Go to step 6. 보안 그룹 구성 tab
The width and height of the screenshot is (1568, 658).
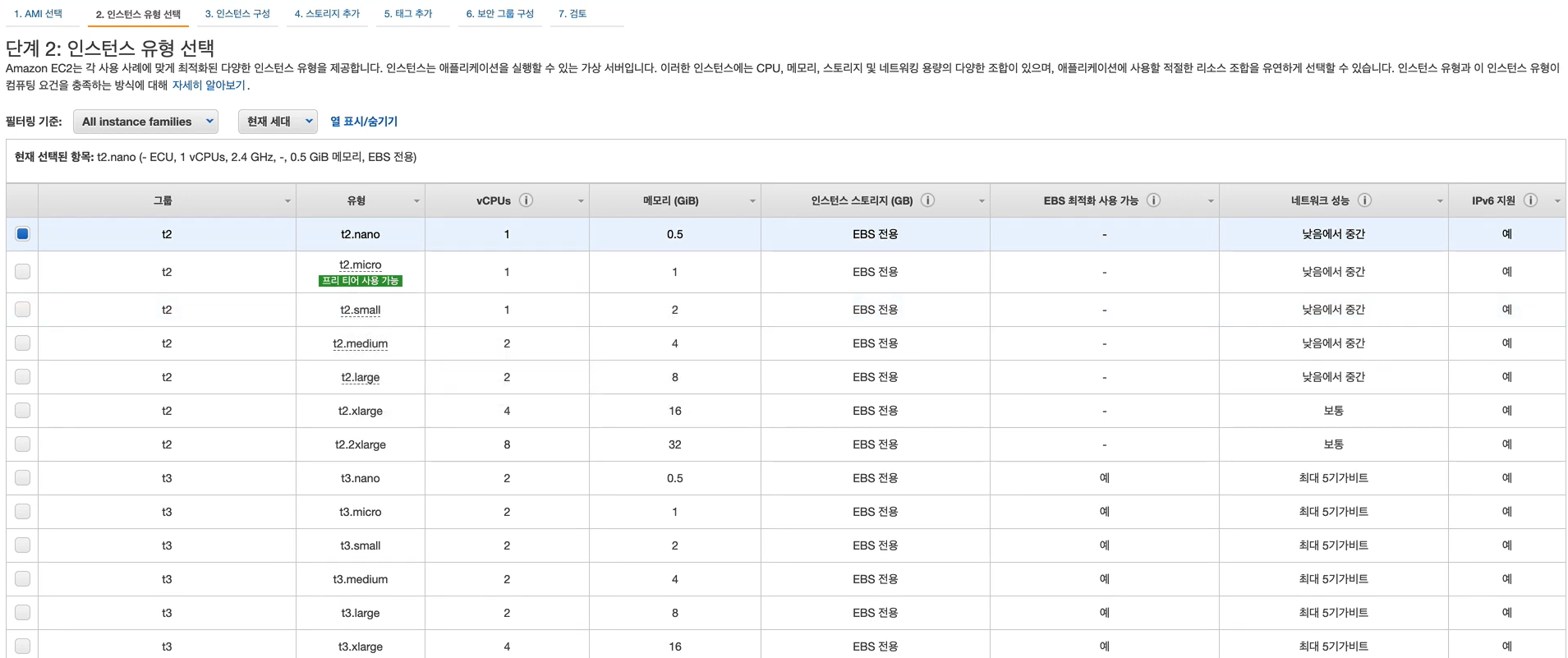coord(499,14)
